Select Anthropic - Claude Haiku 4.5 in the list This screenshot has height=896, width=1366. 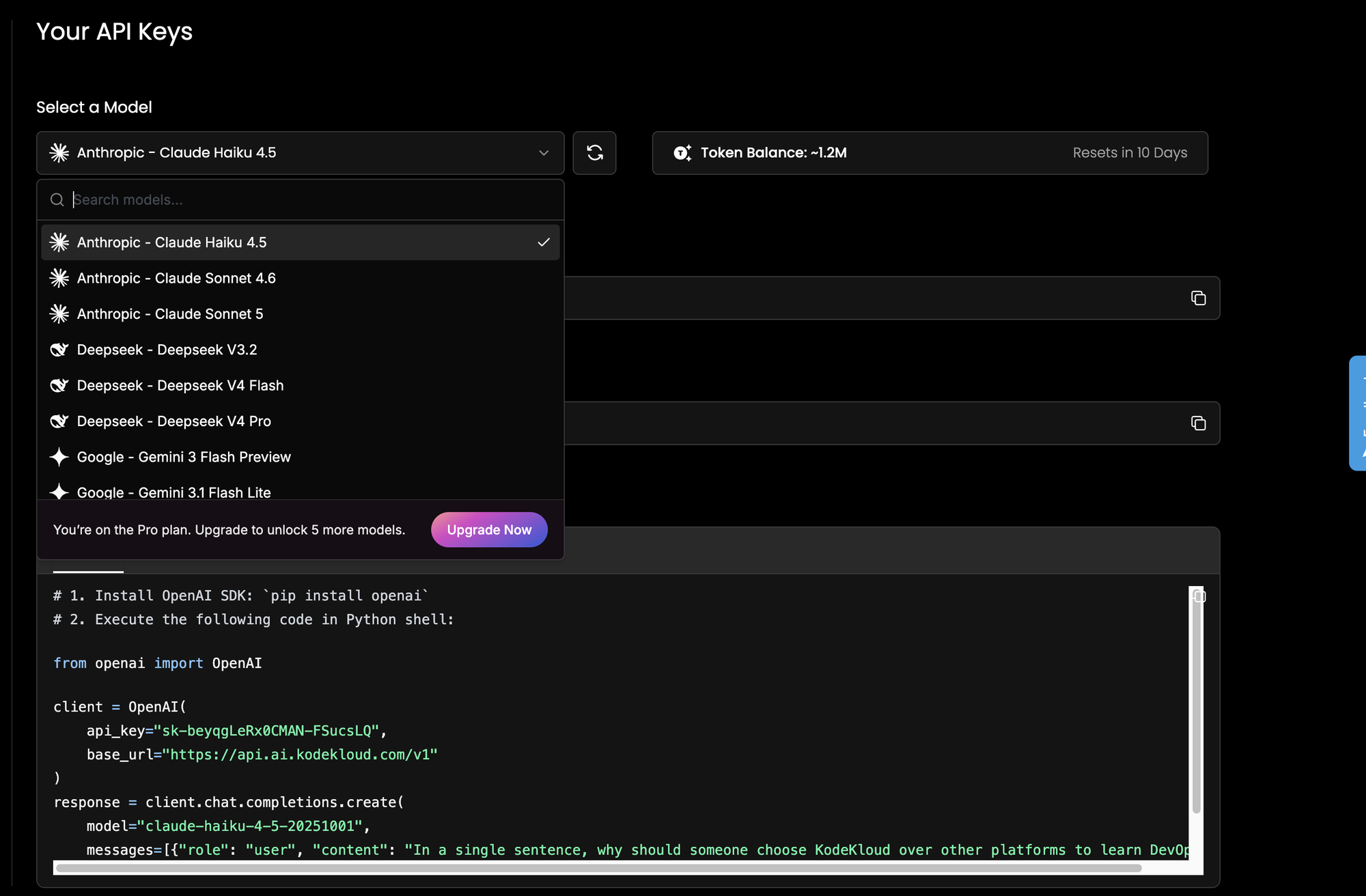(x=301, y=242)
